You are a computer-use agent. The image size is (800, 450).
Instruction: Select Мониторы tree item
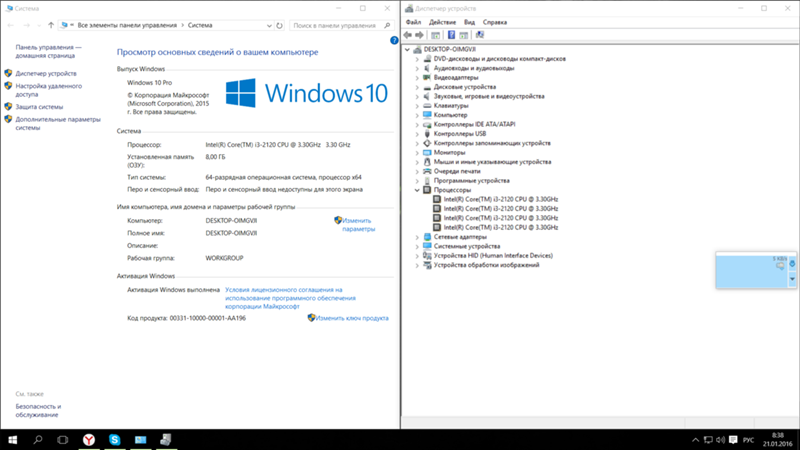click(449, 153)
